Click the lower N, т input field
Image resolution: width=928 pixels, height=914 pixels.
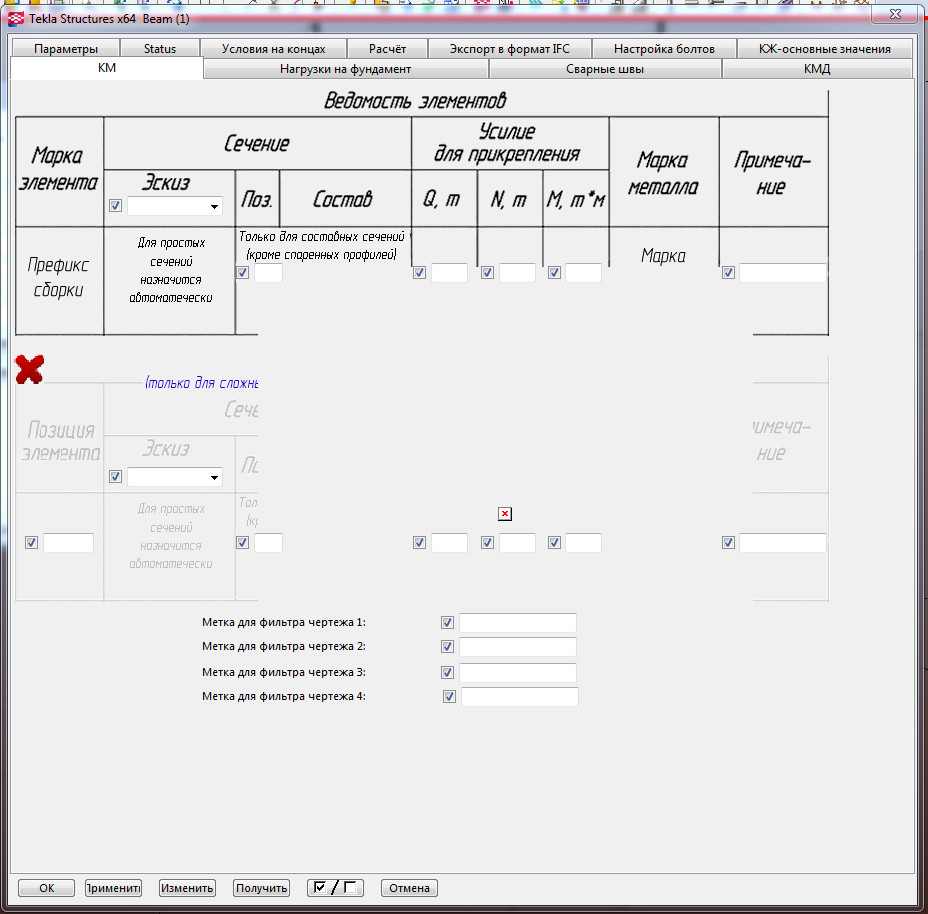tap(517, 543)
